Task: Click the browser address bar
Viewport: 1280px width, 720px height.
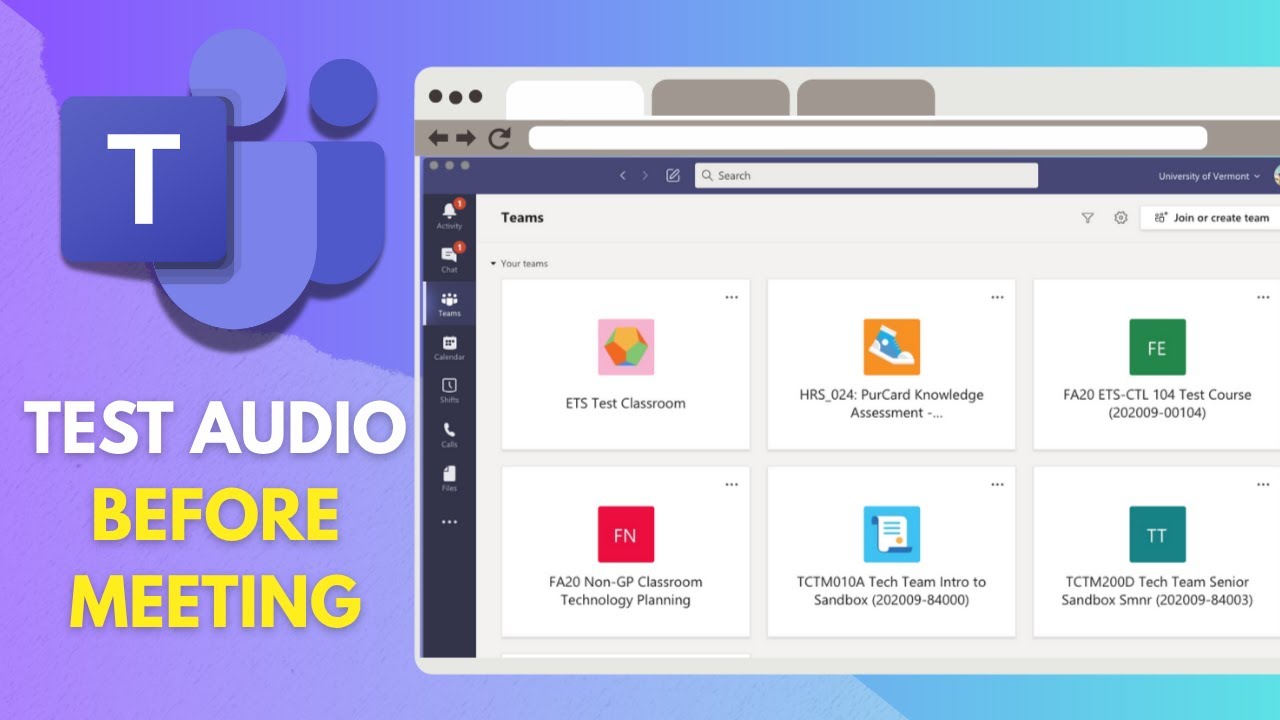Action: (868, 138)
